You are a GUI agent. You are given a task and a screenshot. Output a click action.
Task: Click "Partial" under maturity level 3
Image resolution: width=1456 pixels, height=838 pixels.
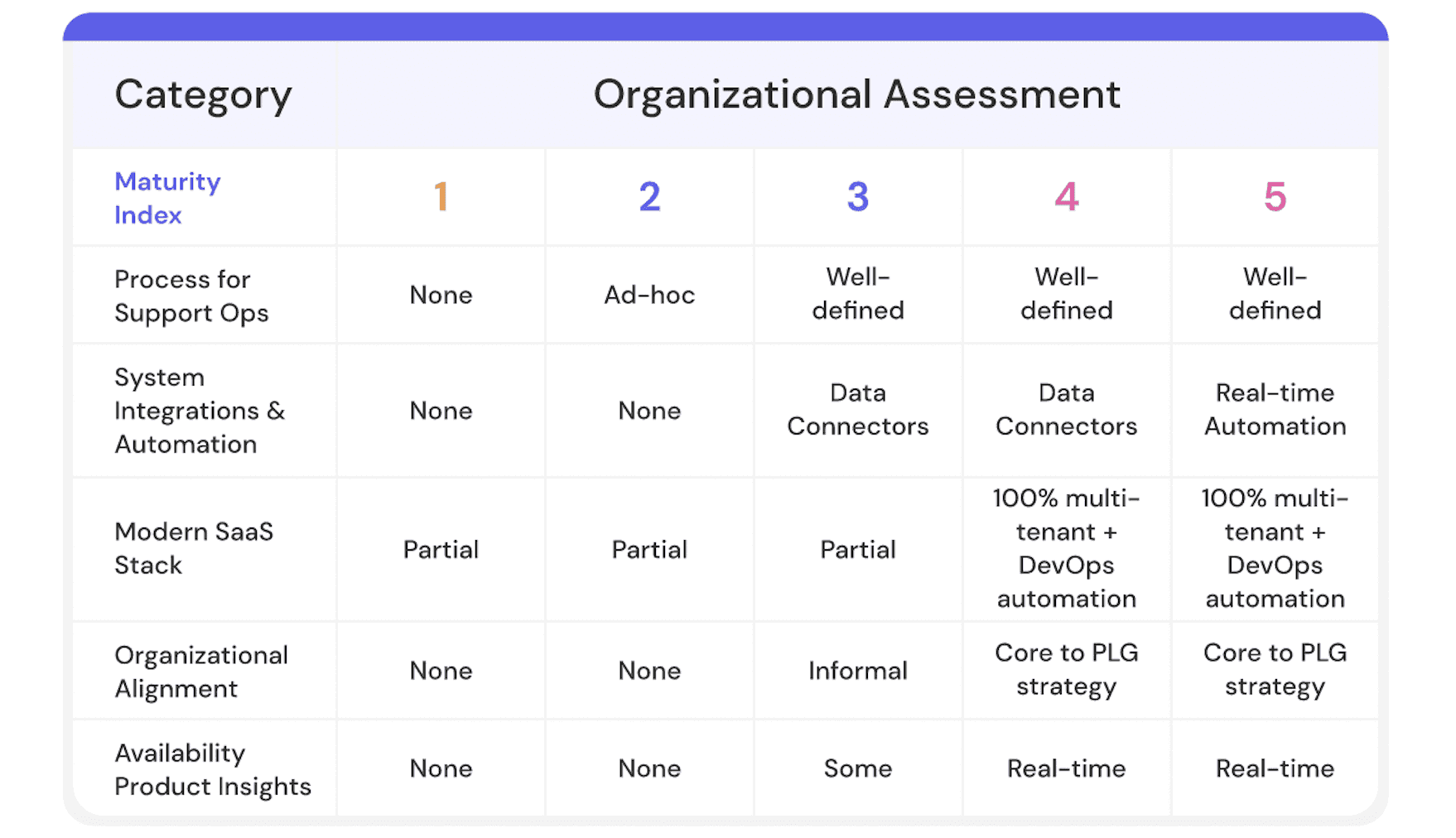point(858,550)
